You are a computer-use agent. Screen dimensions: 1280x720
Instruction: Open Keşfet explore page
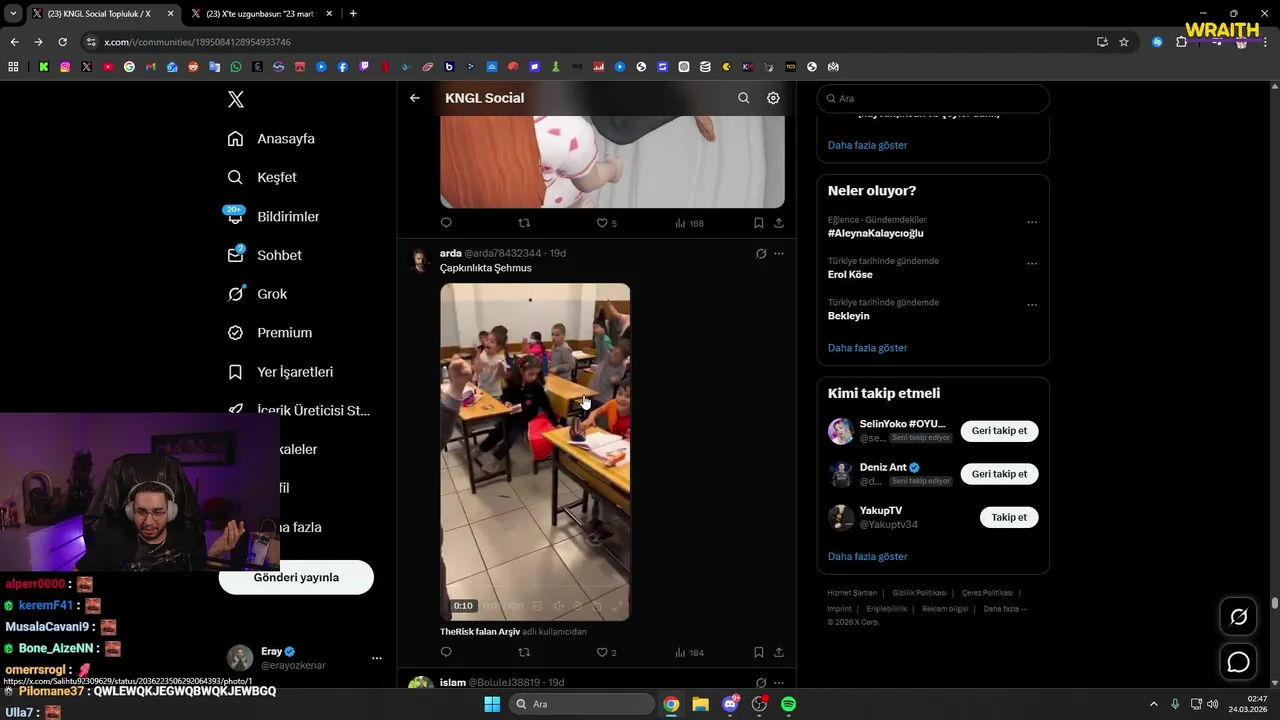(x=262, y=177)
